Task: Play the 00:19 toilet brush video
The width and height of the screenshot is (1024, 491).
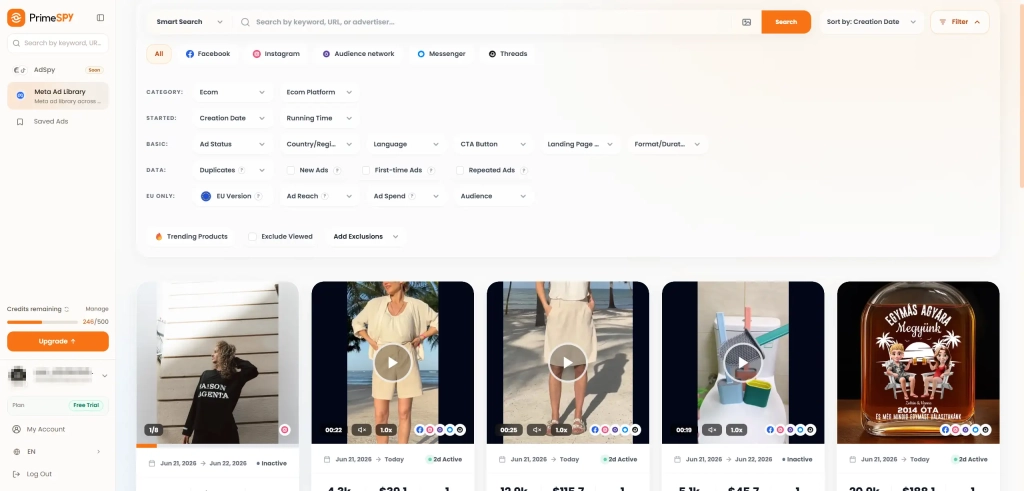Action: pos(743,362)
